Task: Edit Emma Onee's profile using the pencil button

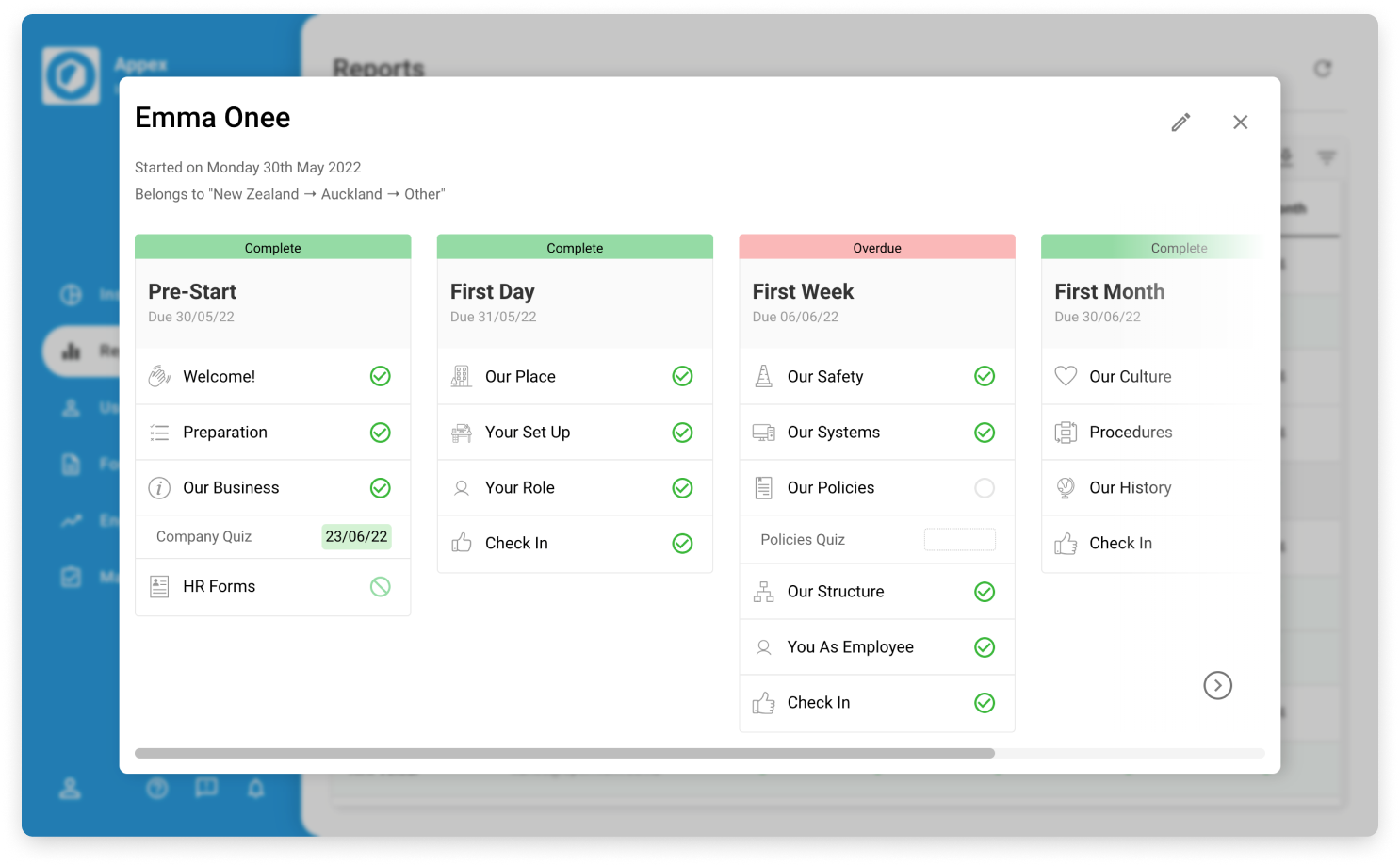Action: pos(1180,122)
